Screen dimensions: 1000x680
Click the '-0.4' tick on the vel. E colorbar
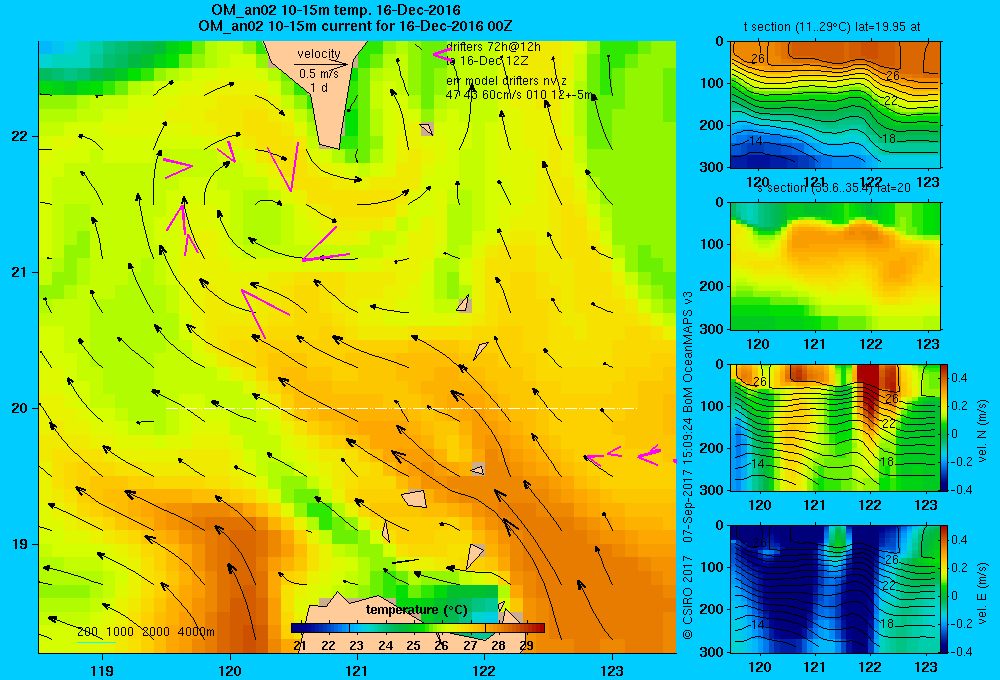coord(961,651)
